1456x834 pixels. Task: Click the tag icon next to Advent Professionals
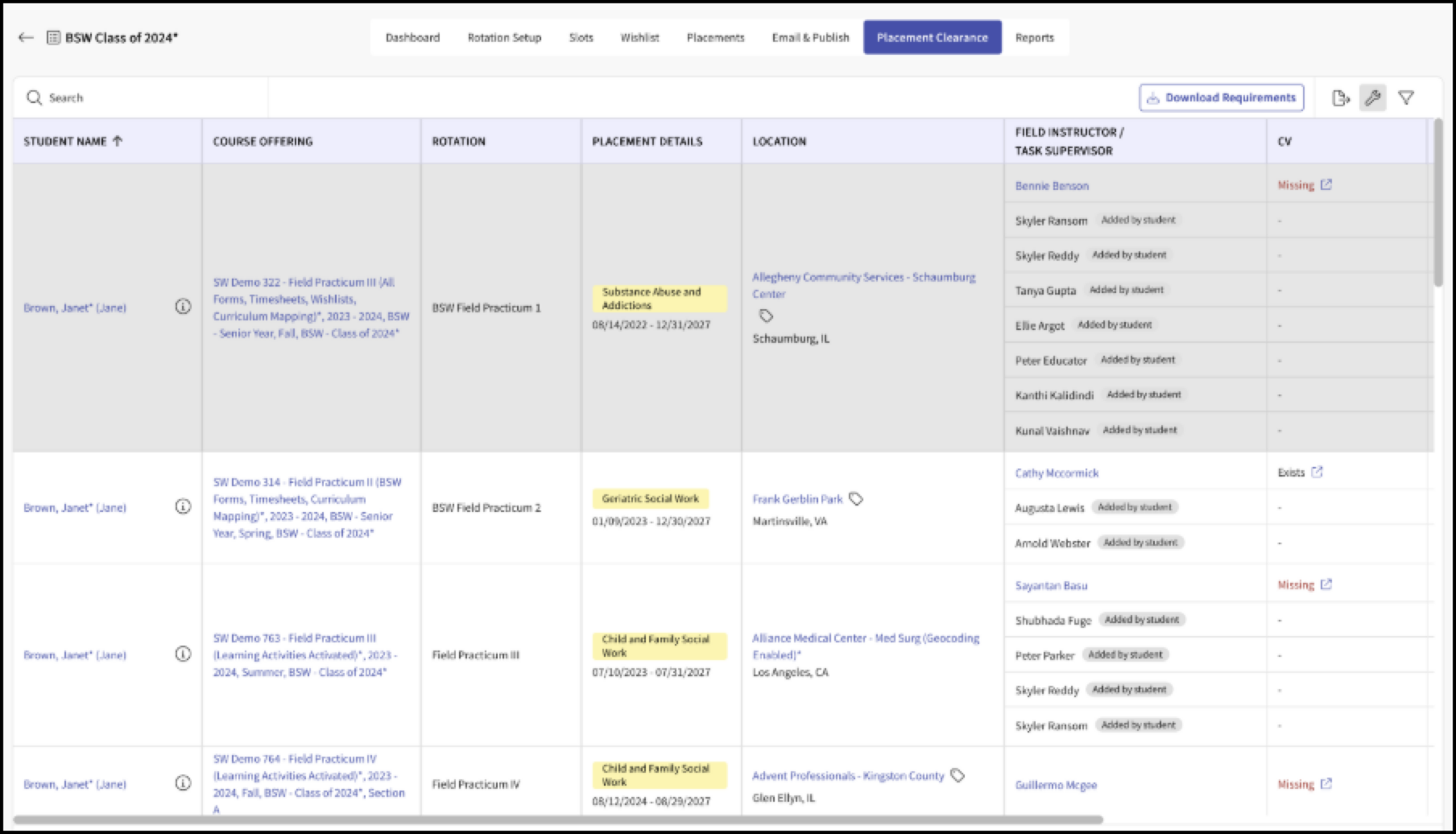[958, 775]
